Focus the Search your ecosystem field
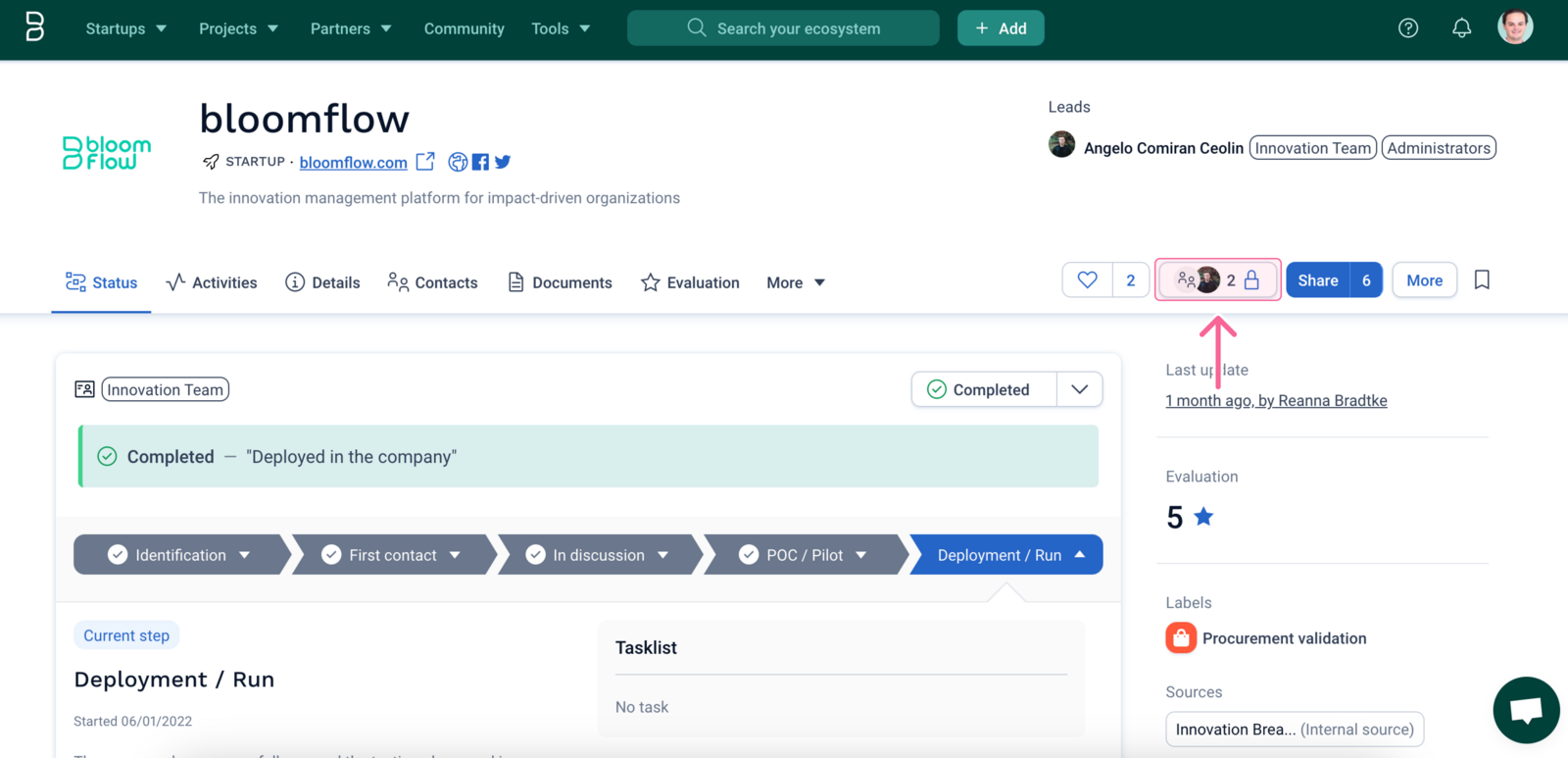Image resolution: width=1568 pixels, height=758 pixels. 783,28
